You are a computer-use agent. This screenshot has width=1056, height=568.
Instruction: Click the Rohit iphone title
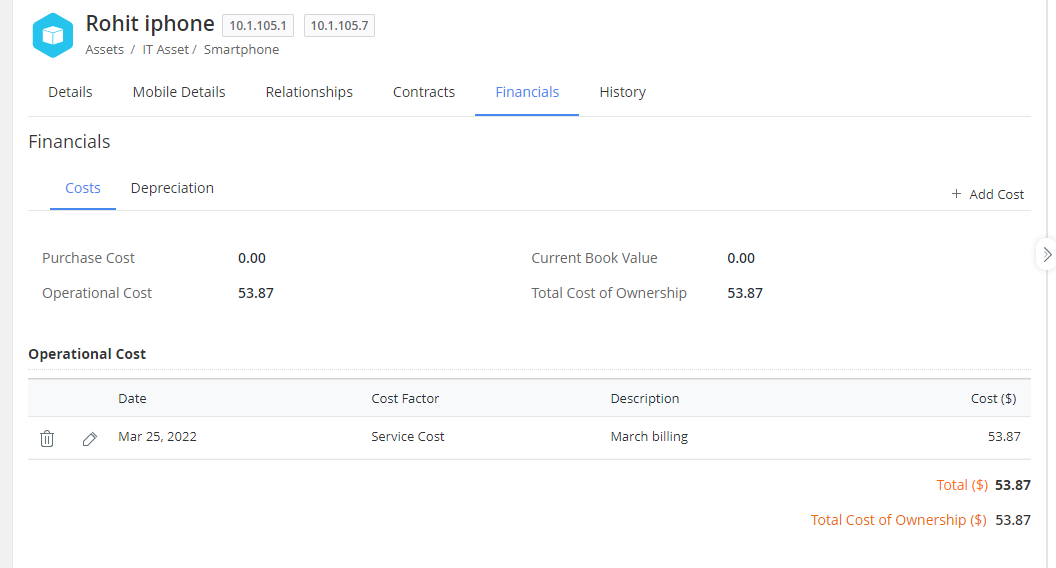(x=150, y=24)
